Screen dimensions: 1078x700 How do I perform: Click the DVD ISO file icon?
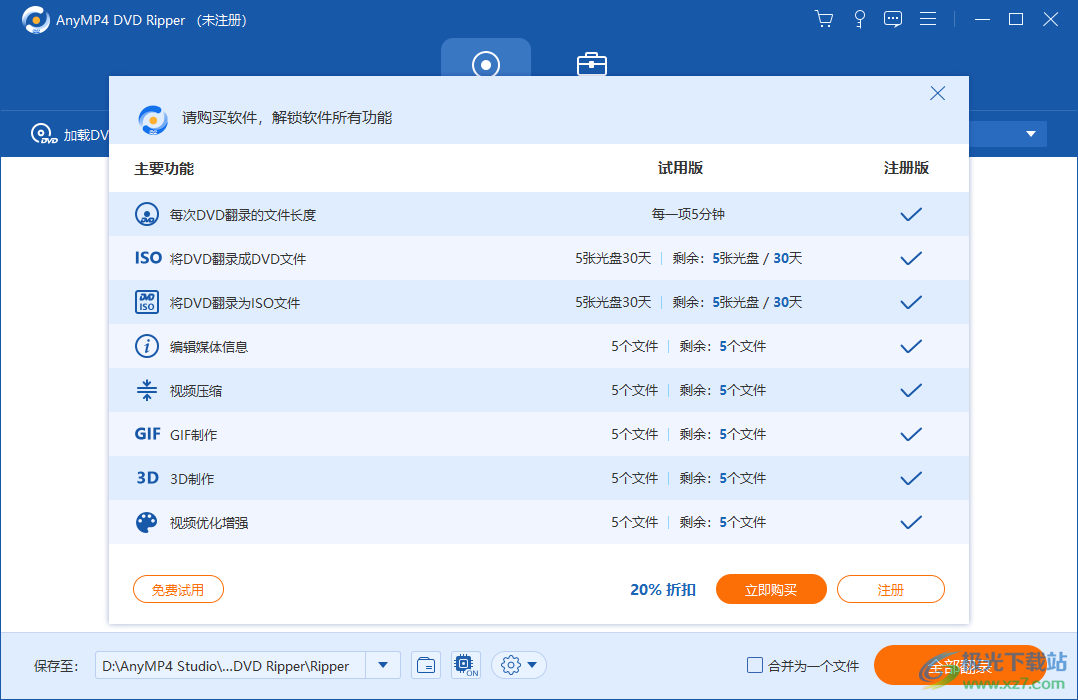[x=146, y=302]
